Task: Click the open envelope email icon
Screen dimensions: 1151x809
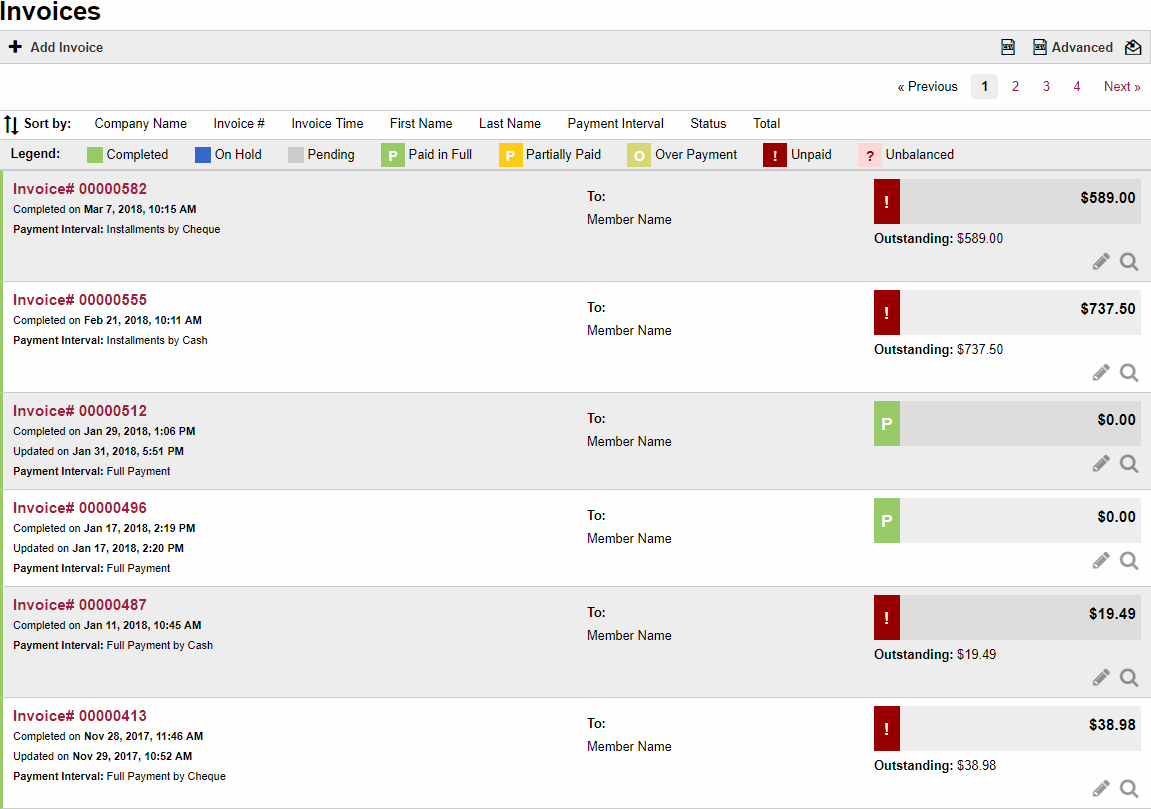Action: point(1133,47)
